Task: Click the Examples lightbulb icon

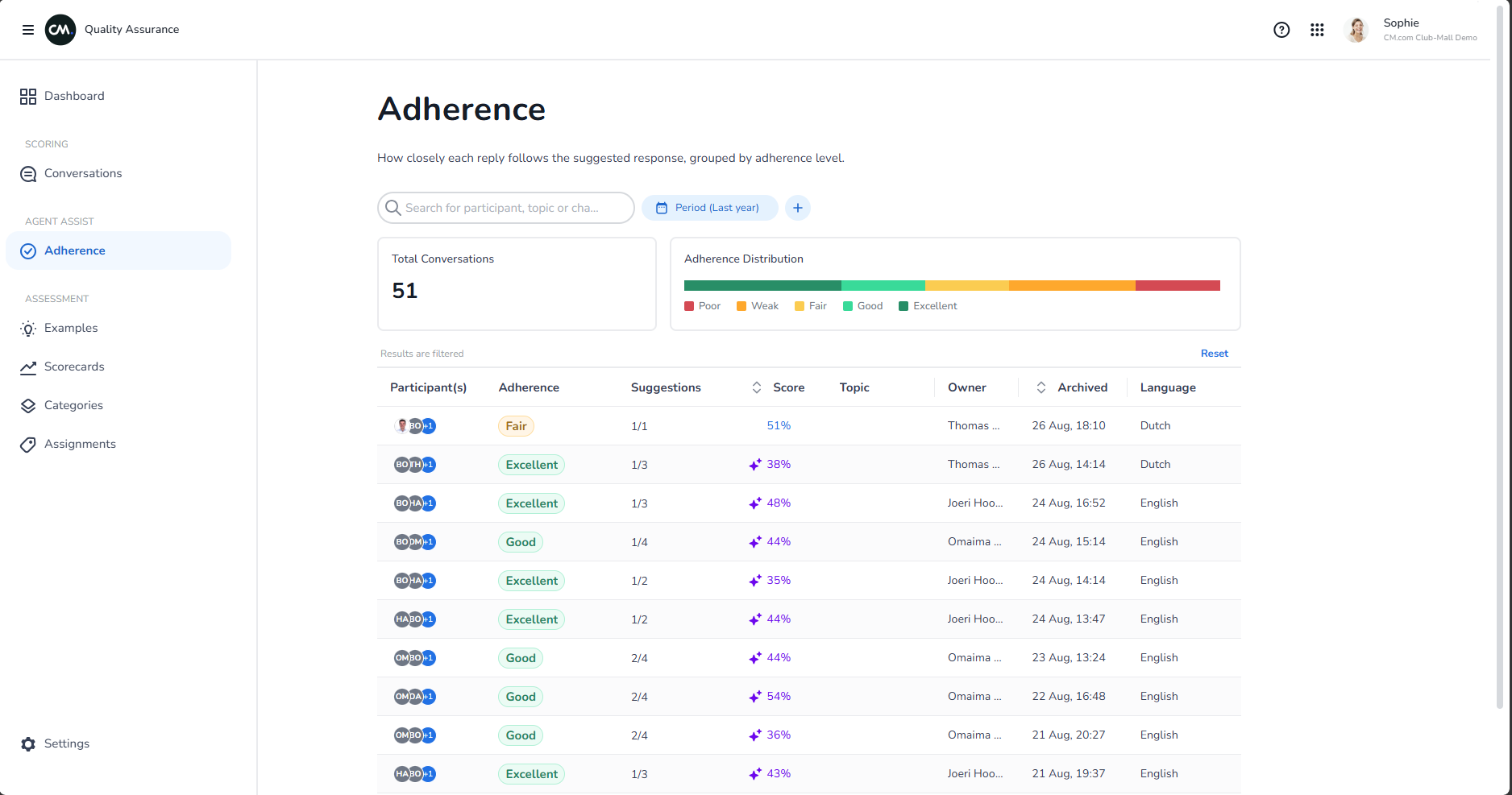Action: coord(28,329)
